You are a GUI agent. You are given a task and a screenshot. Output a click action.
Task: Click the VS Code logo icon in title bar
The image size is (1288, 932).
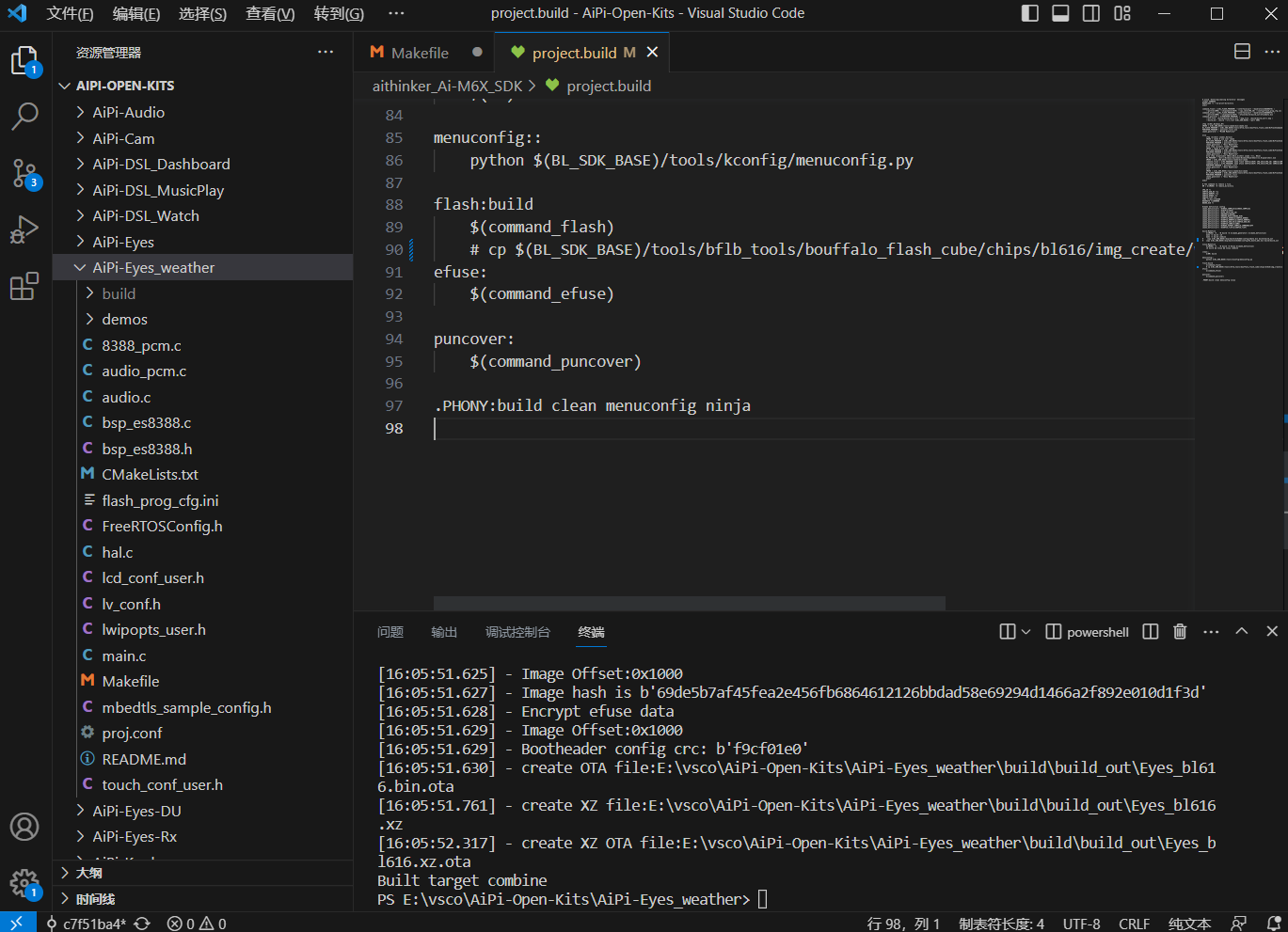pos(17,13)
